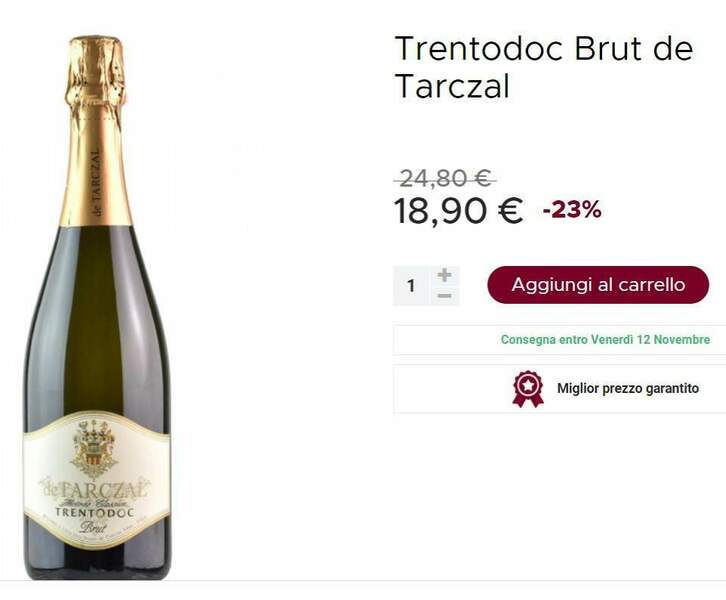
Task: Click the 18,90 € current price
Action: [458, 211]
